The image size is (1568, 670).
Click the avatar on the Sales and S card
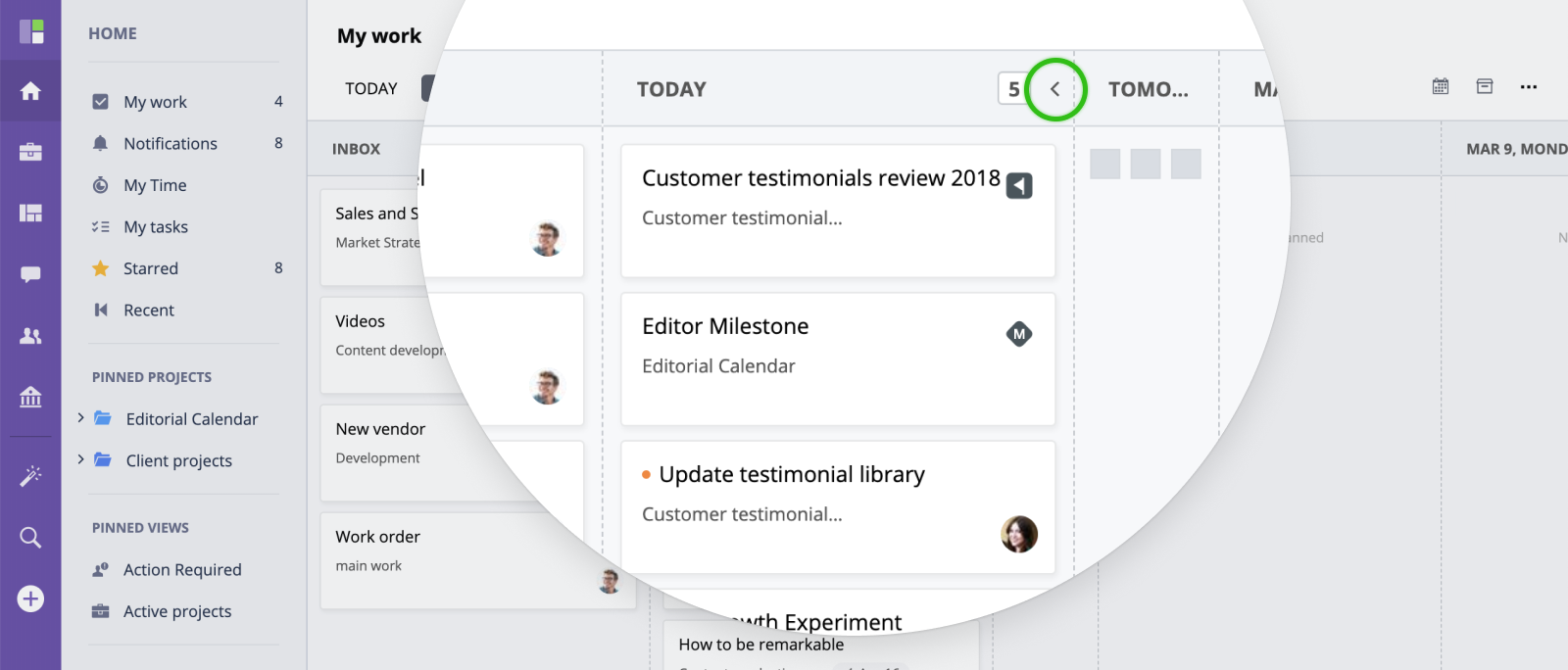click(547, 239)
